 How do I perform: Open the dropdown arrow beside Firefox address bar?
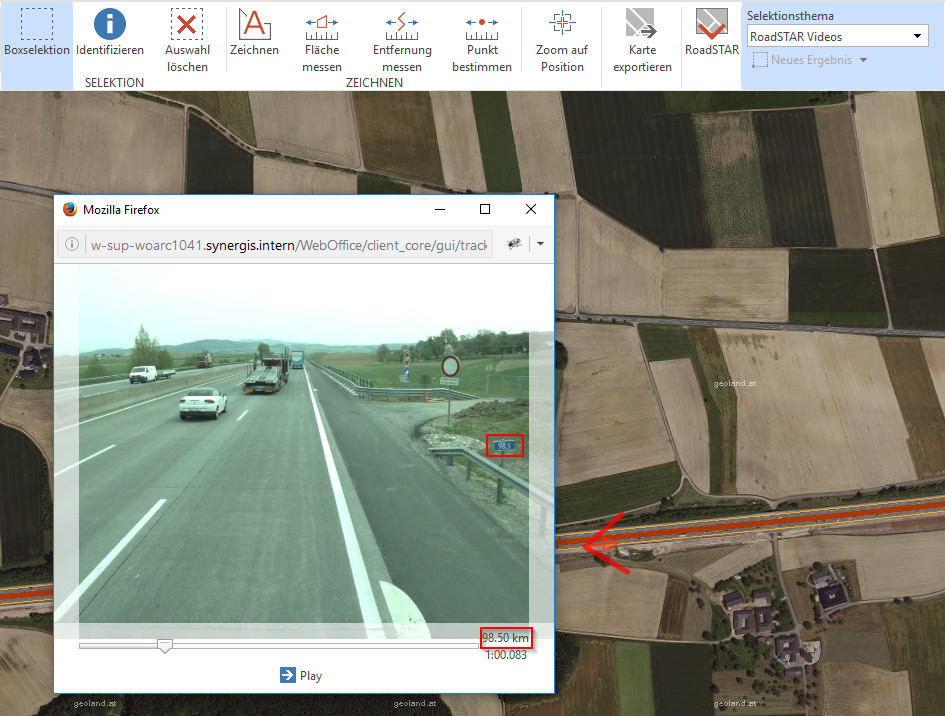click(x=540, y=244)
